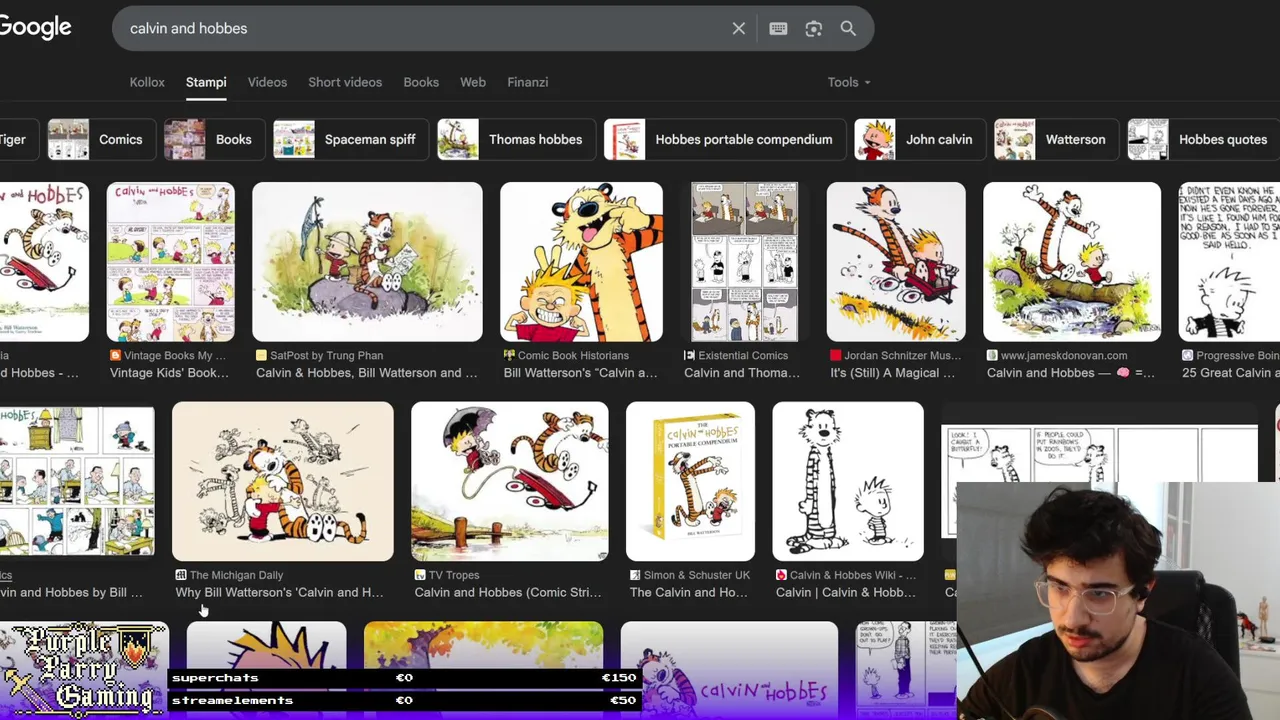Open the Jordan Schnitzer Museum wagon image

click(x=896, y=262)
